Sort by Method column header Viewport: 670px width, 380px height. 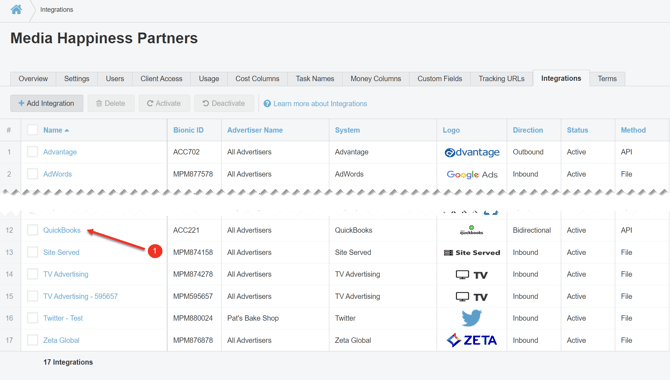(633, 130)
